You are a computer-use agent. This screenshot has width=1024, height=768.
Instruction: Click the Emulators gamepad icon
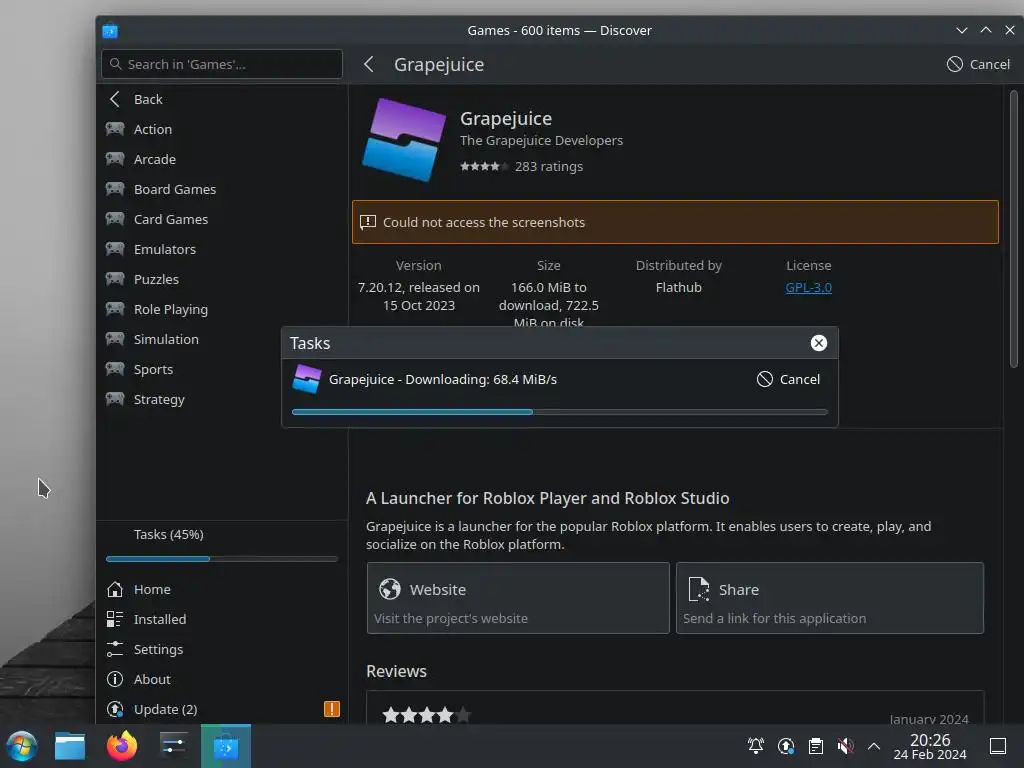point(115,249)
